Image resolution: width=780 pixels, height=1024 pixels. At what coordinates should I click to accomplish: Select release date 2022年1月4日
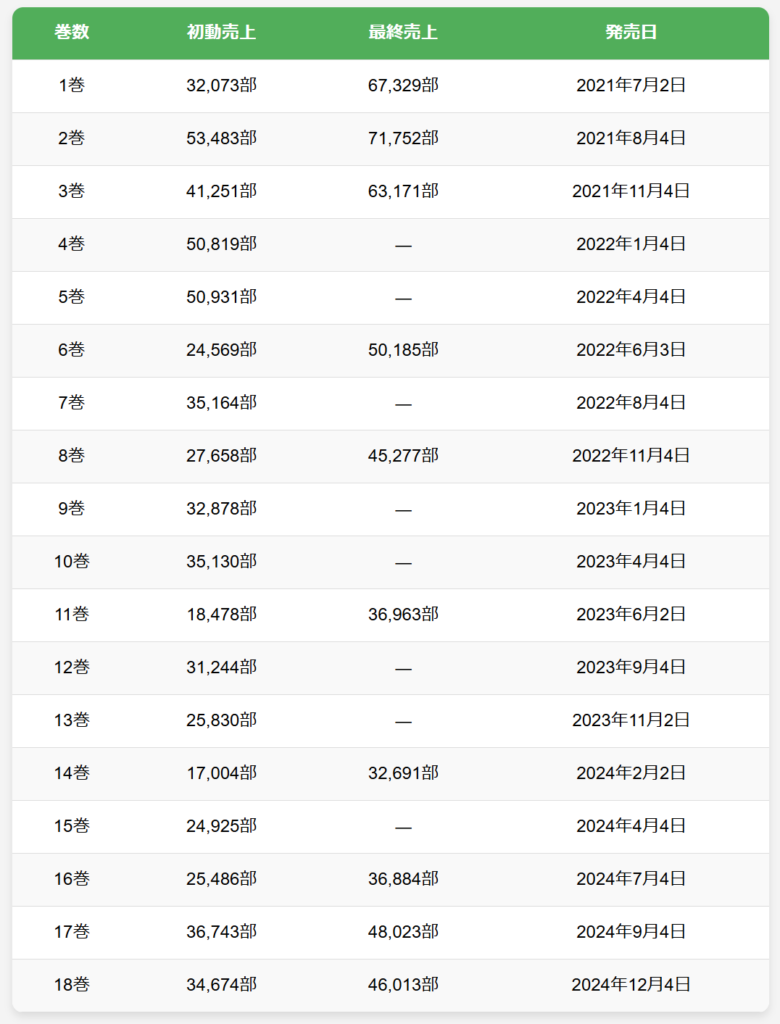[x=631, y=244]
